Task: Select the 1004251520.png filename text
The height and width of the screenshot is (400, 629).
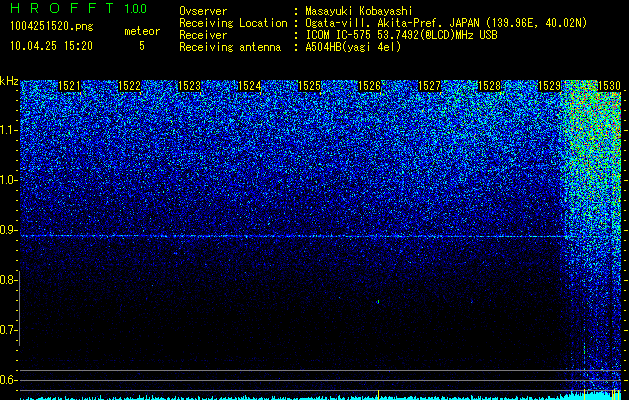Action: tap(52, 27)
